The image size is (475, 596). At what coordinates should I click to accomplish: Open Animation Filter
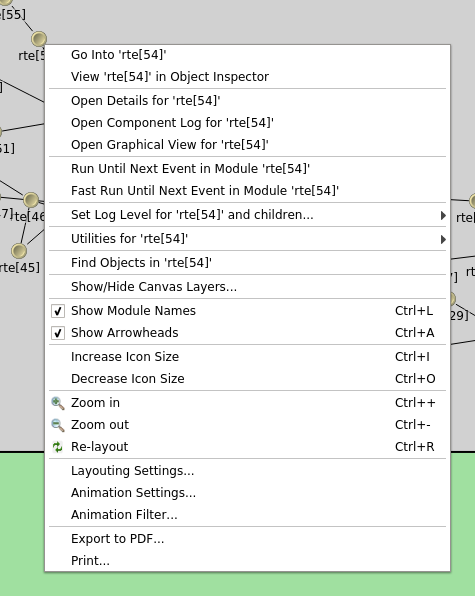point(247,515)
